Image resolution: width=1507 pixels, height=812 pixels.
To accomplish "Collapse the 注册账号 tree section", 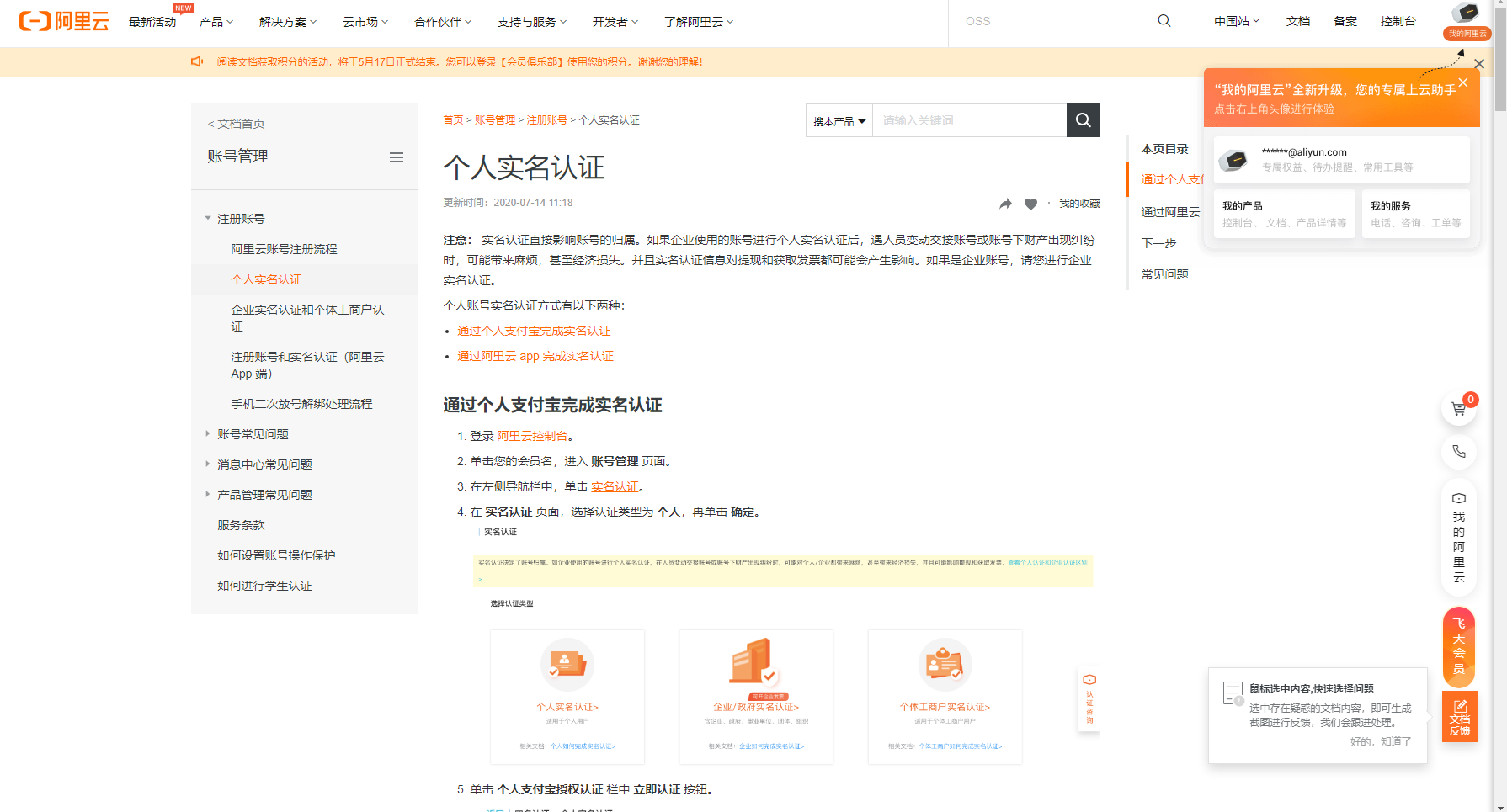I will coord(208,218).
